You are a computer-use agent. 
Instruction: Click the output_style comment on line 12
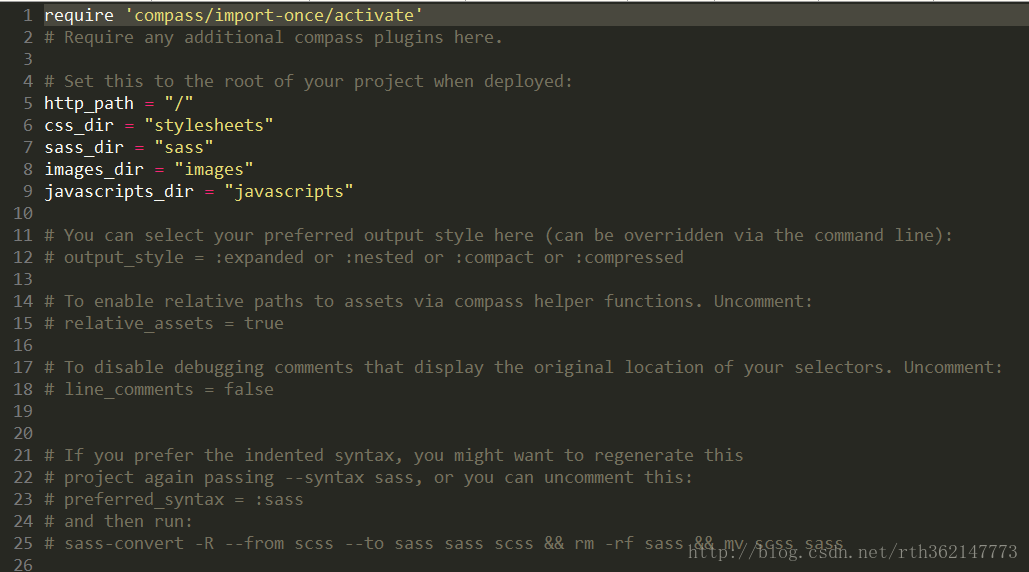pyautogui.click(x=364, y=258)
